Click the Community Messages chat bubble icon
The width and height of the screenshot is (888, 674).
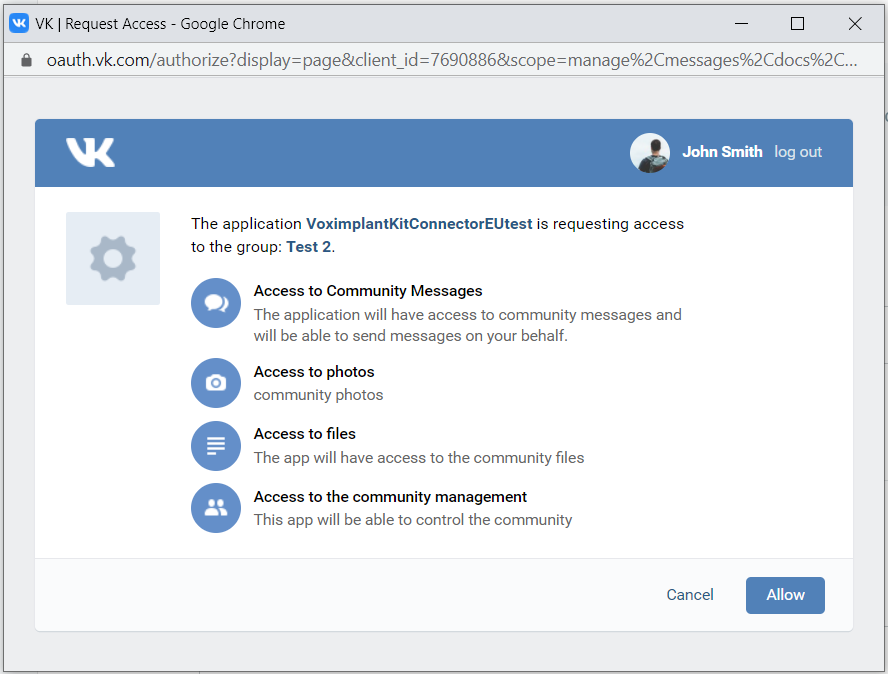pyautogui.click(x=216, y=303)
